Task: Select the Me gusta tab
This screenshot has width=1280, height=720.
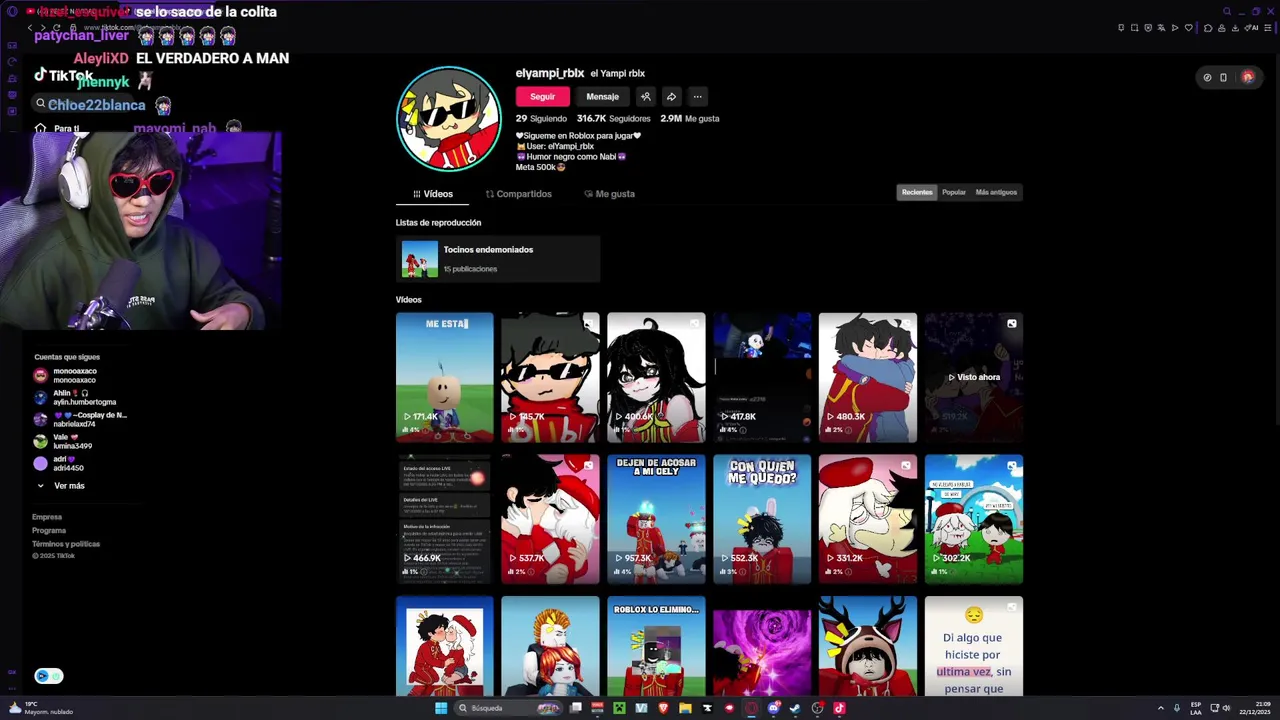Action: (x=609, y=194)
